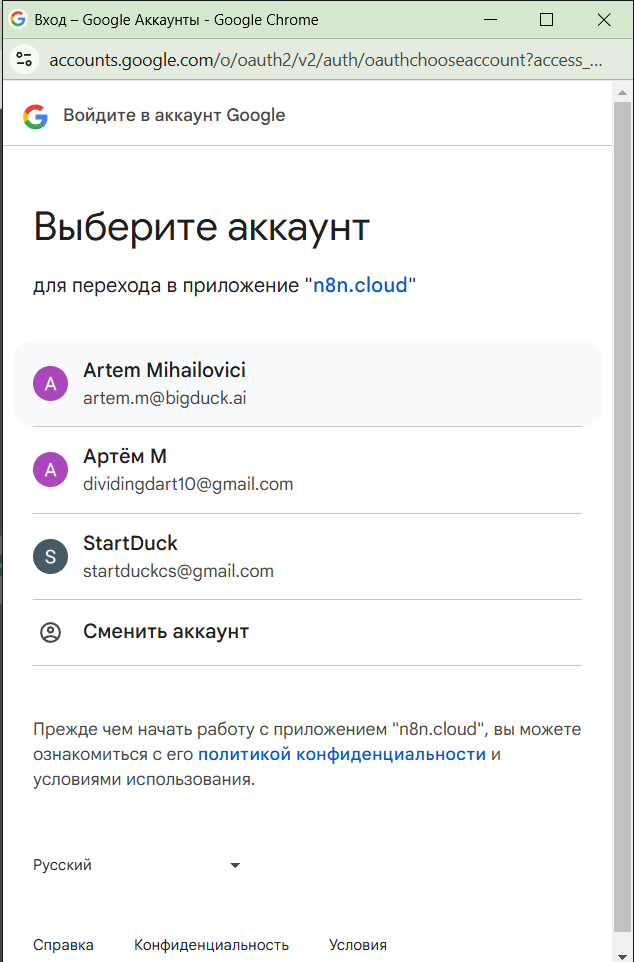The image size is (634, 962).
Task: Click the scrollbar up arrow
Action: (622, 93)
